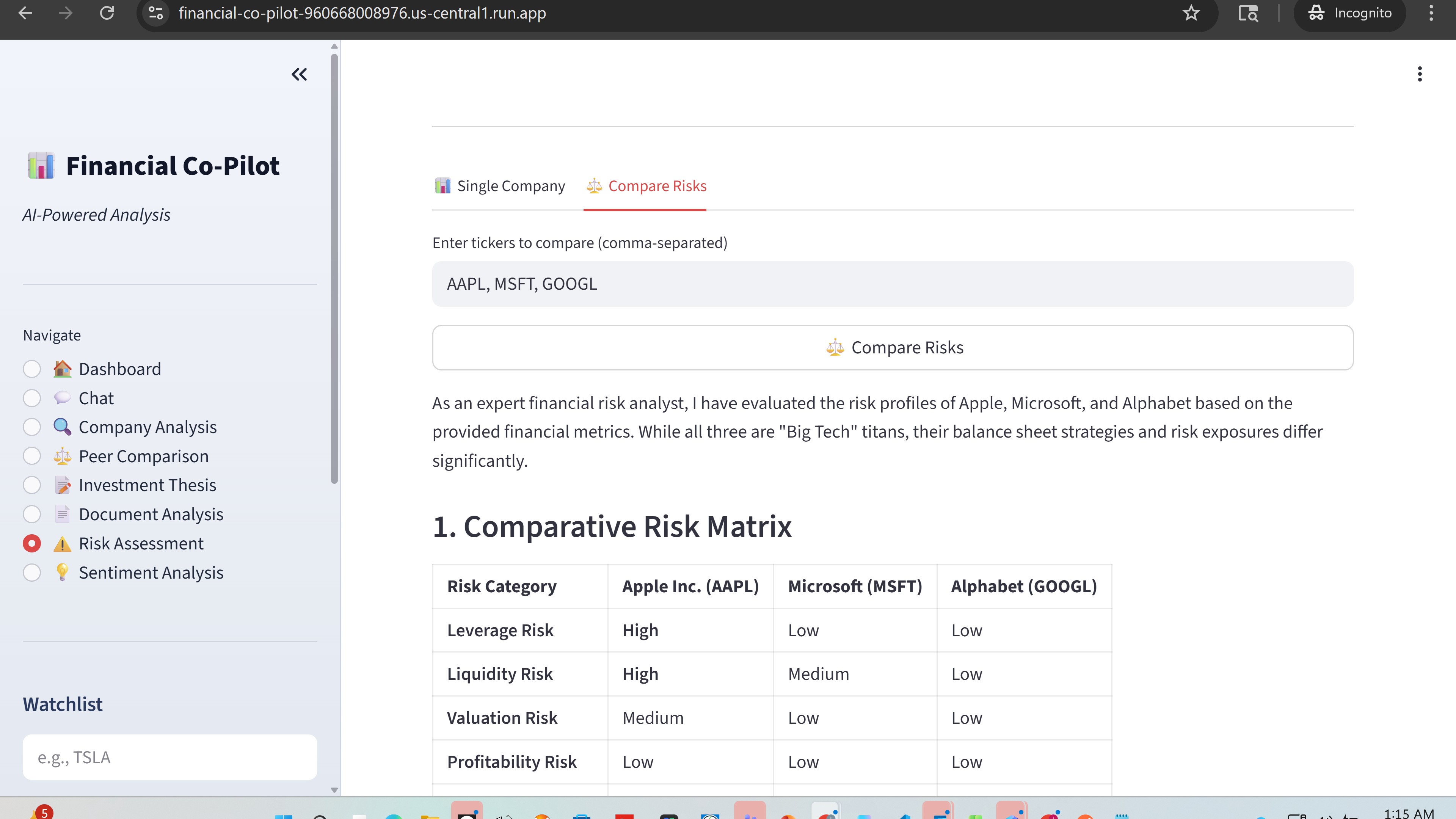Select the Peer Comparison radio option
Screen dimensions: 1456x819
tap(31, 456)
